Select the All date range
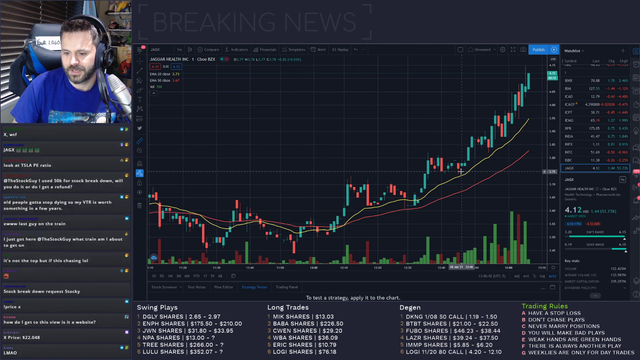This screenshot has width=640, height=360. point(220,276)
